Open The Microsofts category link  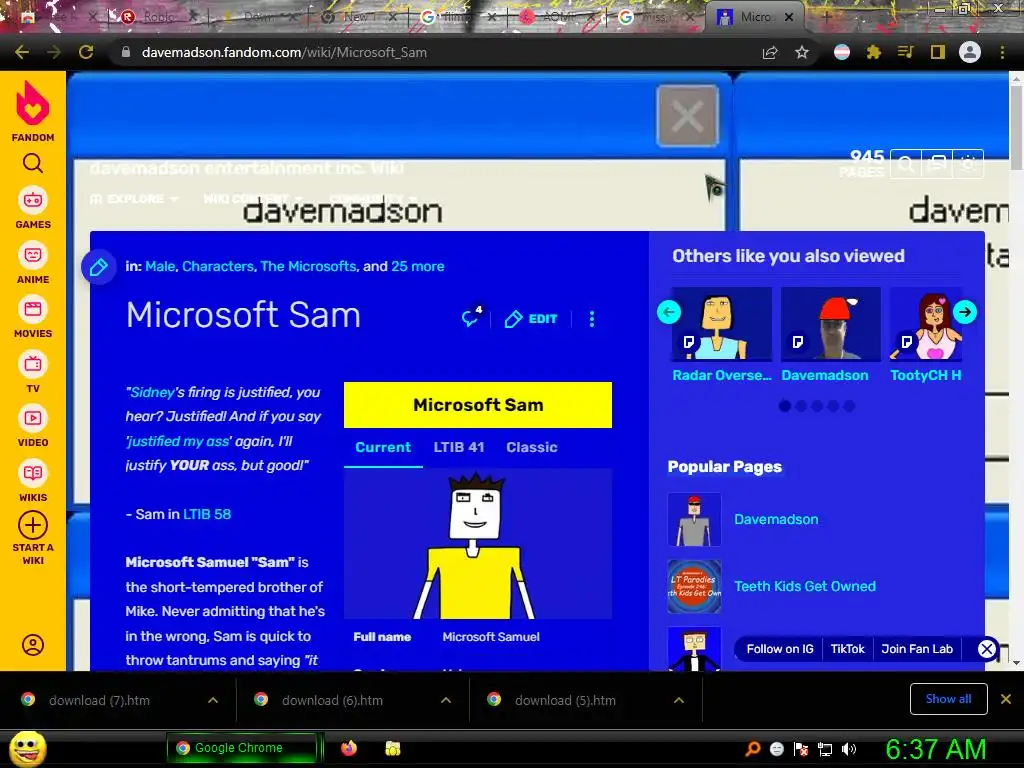[308, 266]
